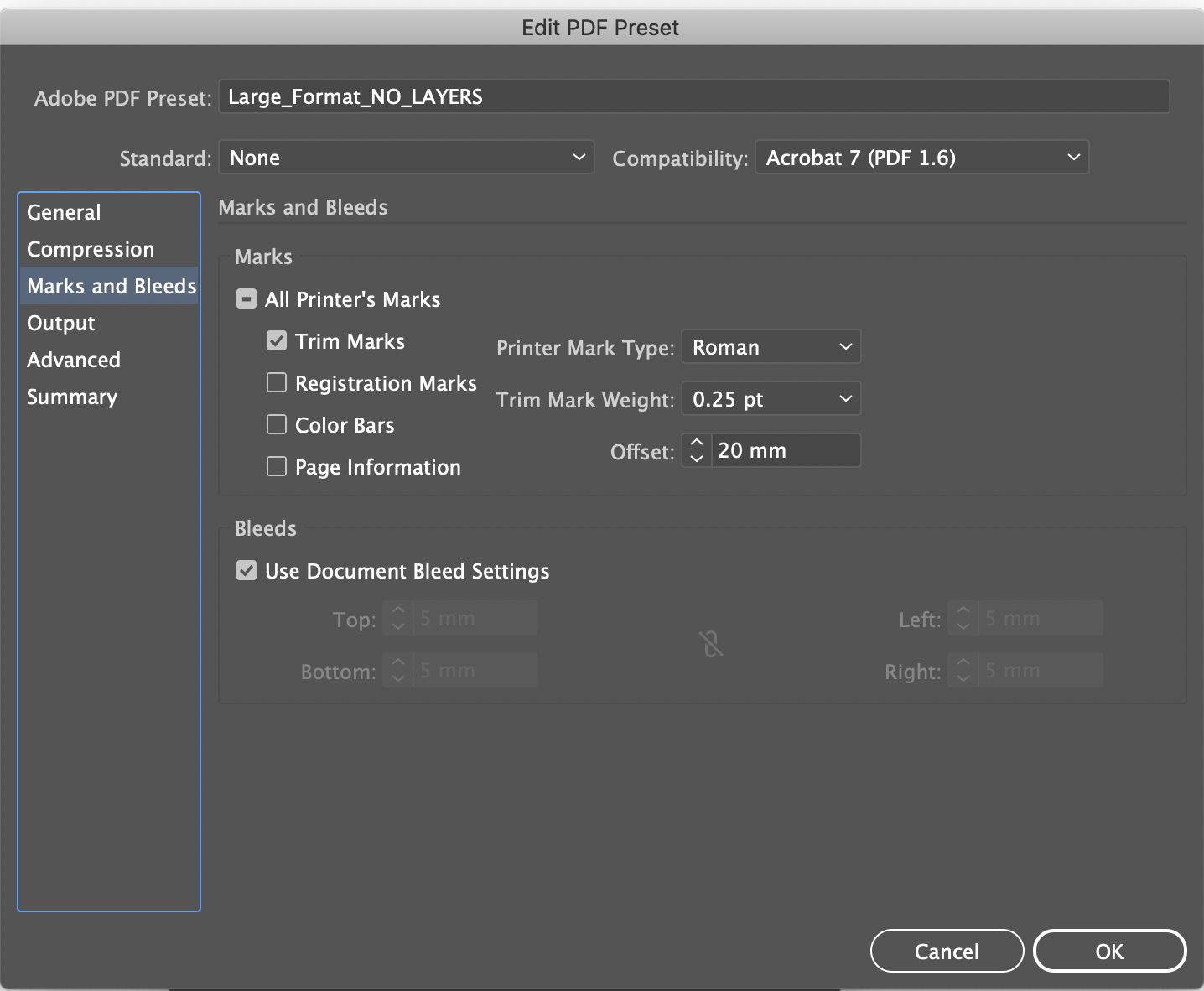Open the Printer Mark Type dropdown
This screenshot has width=1204, height=991.
pos(770,346)
